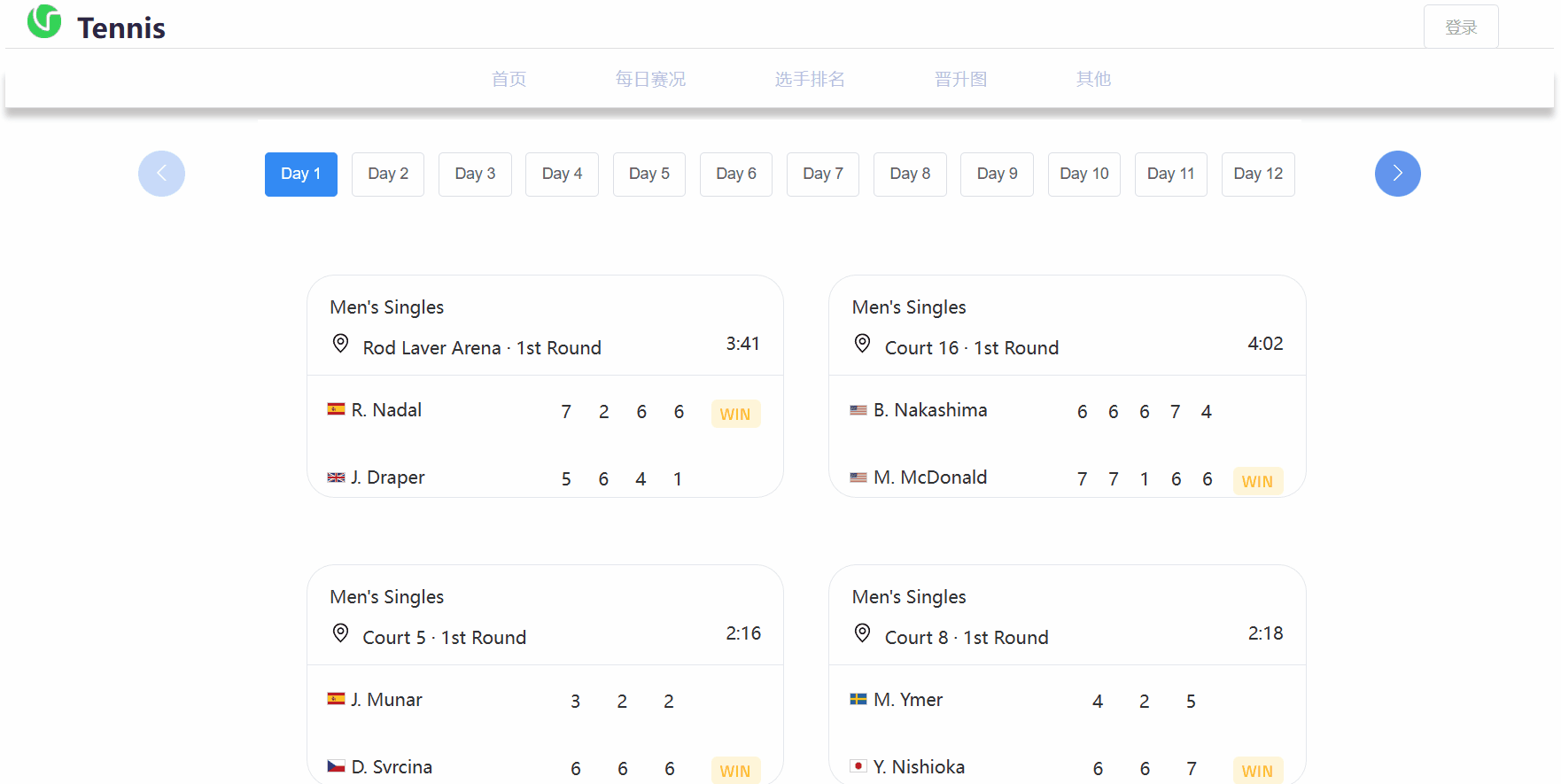This screenshot has width=1561, height=784.
Task: Click the J. Munar player name
Action: coord(386,700)
